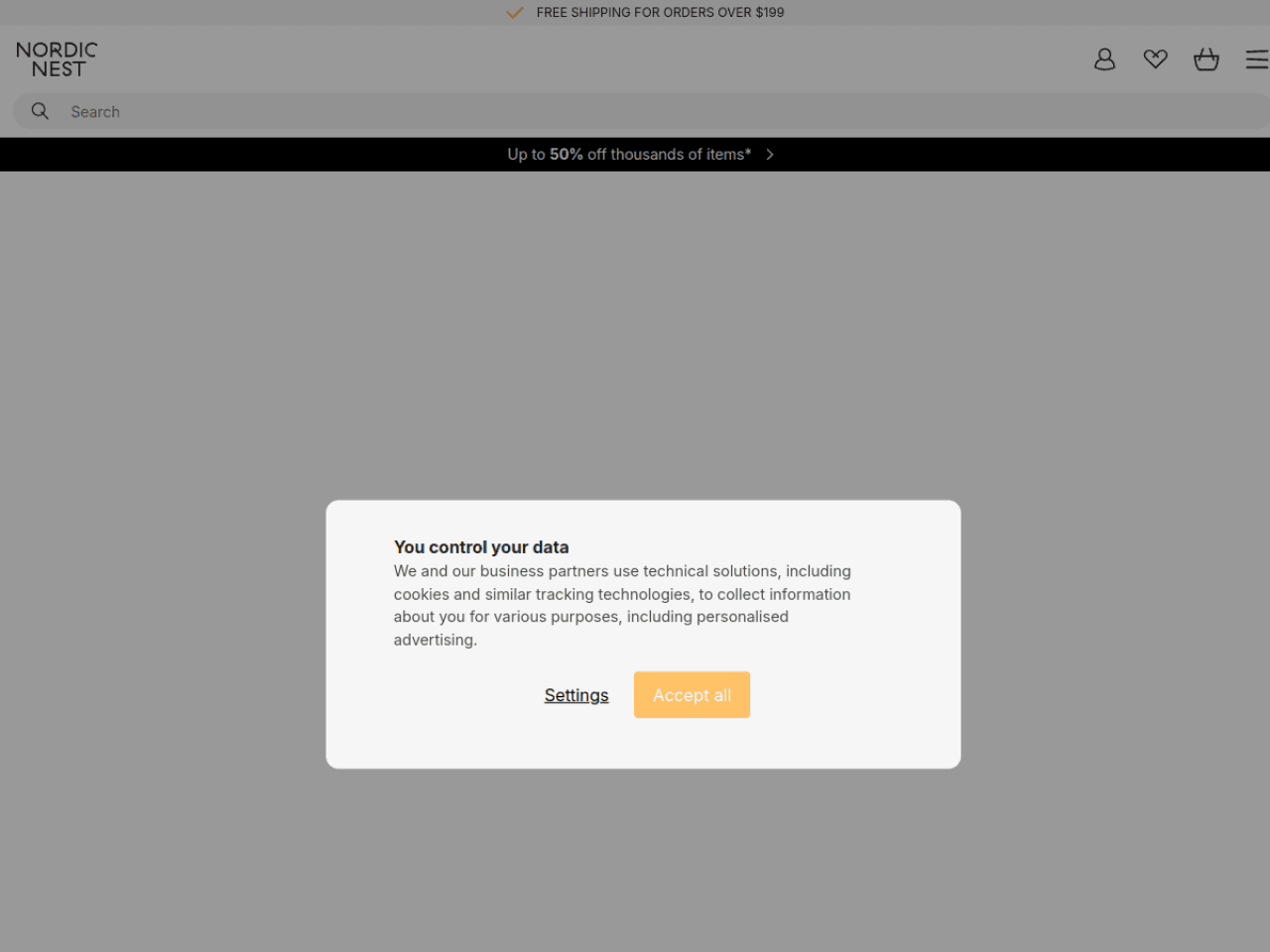The height and width of the screenshot is (952, 1270).
Task: Open the 50% off promotion banner
Action: pyautogui.click(x=635, y=155)
